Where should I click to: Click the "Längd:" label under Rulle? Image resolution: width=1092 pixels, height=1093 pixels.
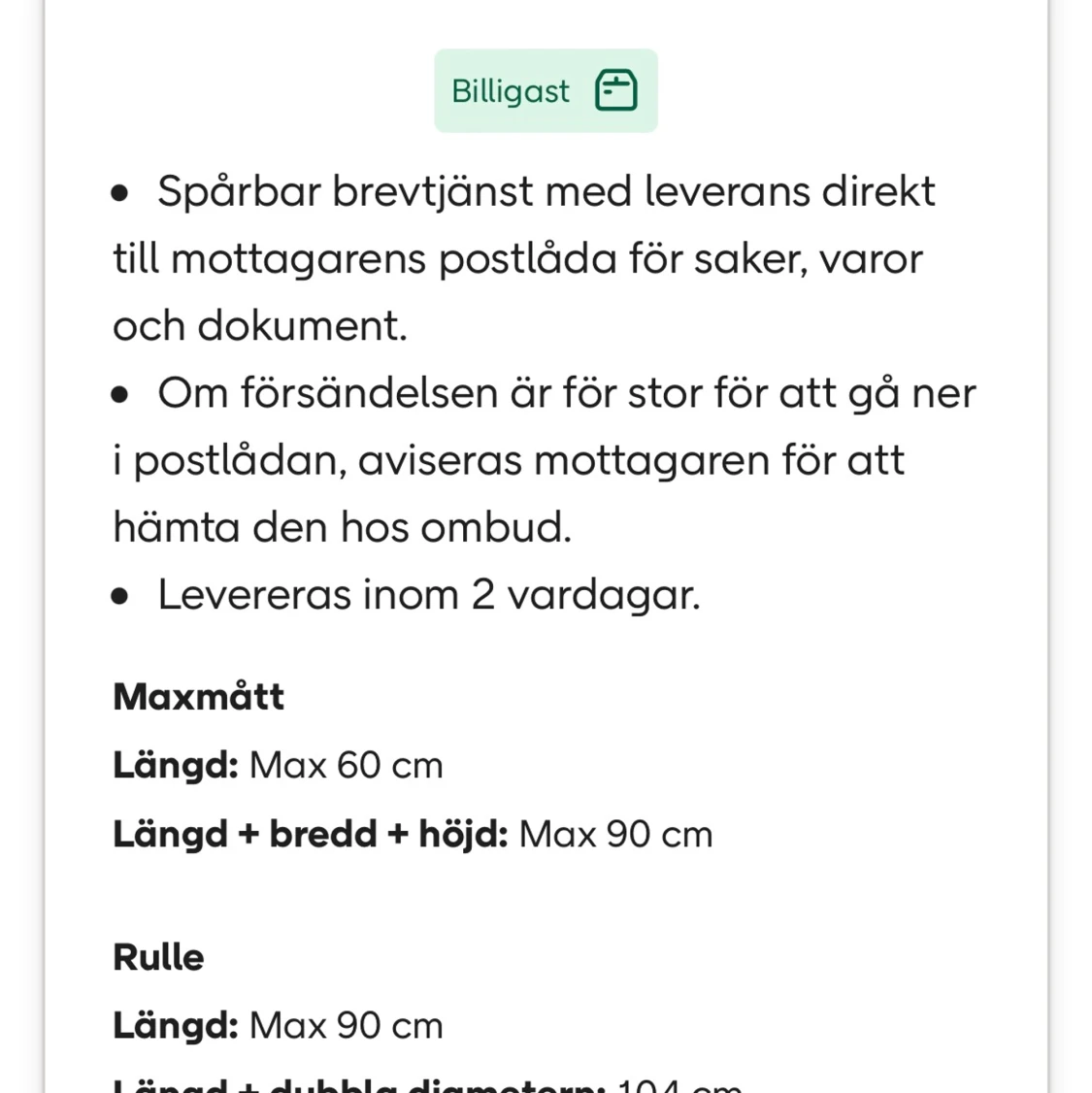coord(176,1026)
